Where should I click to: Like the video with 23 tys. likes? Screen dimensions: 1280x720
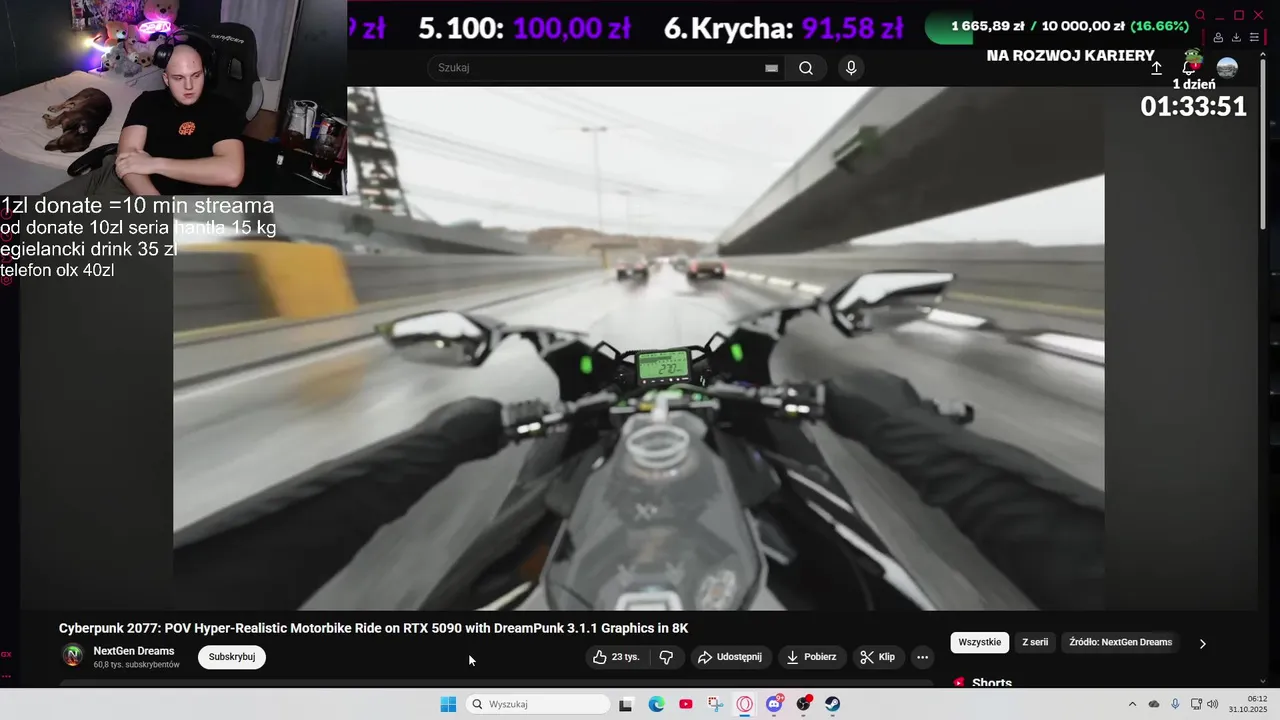pyautogui.click(x=616, y=657)
